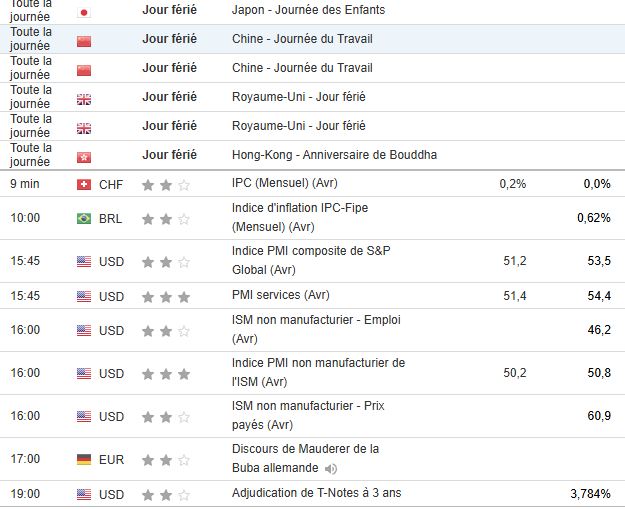Click the Japan flag icon
This screenshot has width=625, height=509.
click(84, 11)
